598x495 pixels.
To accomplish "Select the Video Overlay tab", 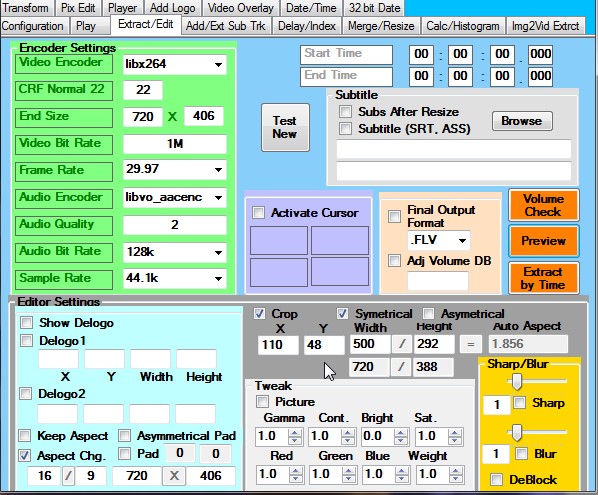I will point(241,8).
